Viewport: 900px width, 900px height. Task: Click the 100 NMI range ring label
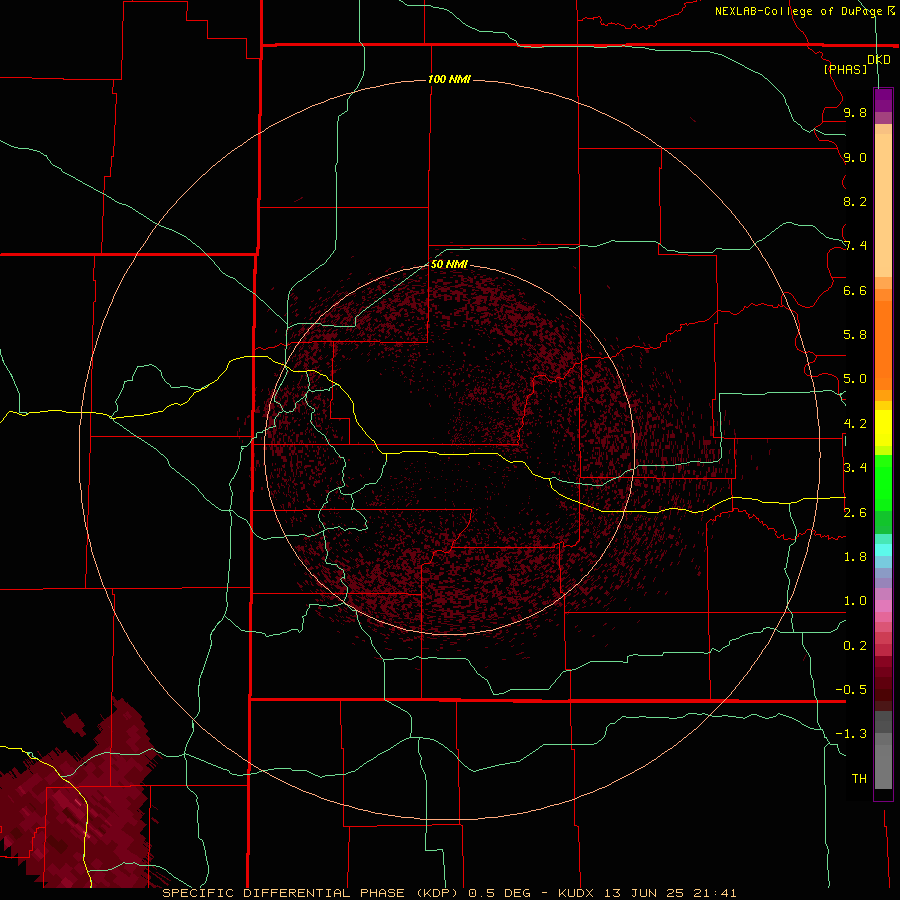point(449,79)
